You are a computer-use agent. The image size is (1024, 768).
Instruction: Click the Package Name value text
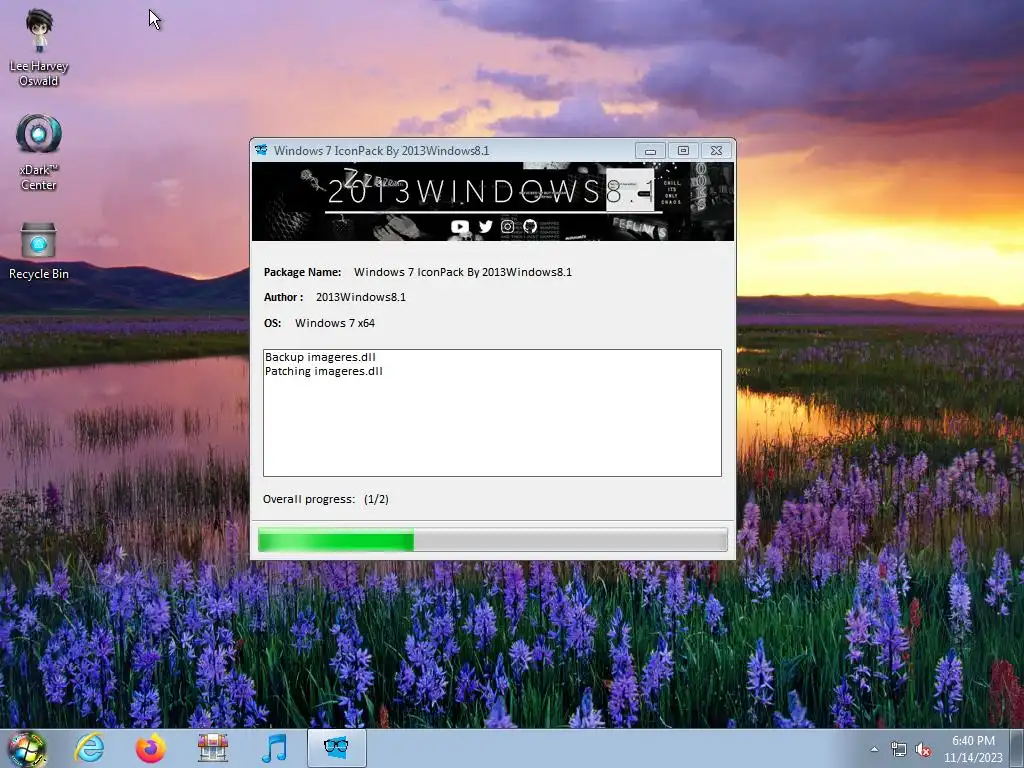(462, 272)
